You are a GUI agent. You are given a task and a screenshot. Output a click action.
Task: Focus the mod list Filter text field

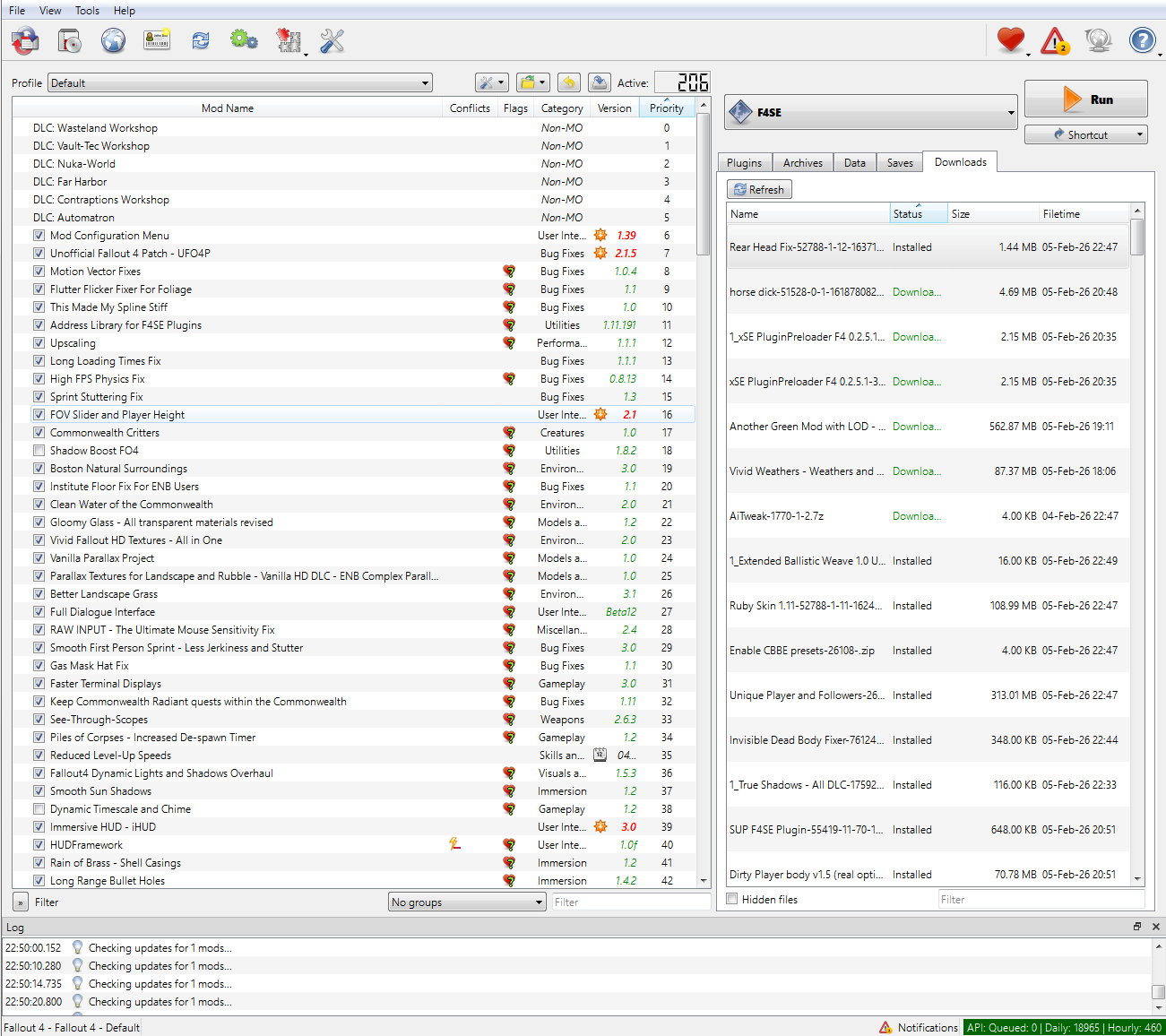(631, 902)
